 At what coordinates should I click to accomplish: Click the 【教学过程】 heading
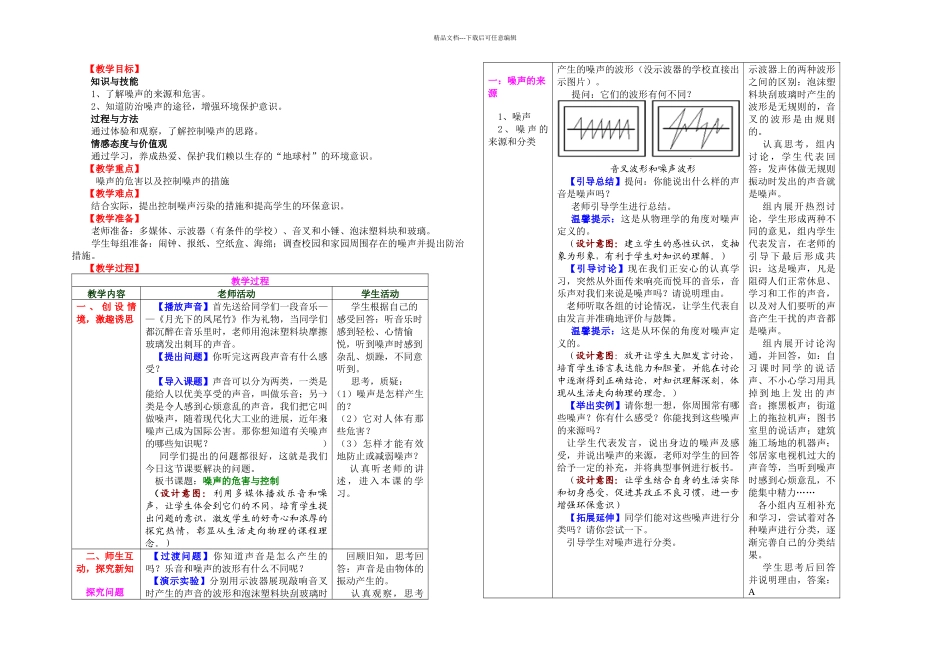(x=115, y=268)
